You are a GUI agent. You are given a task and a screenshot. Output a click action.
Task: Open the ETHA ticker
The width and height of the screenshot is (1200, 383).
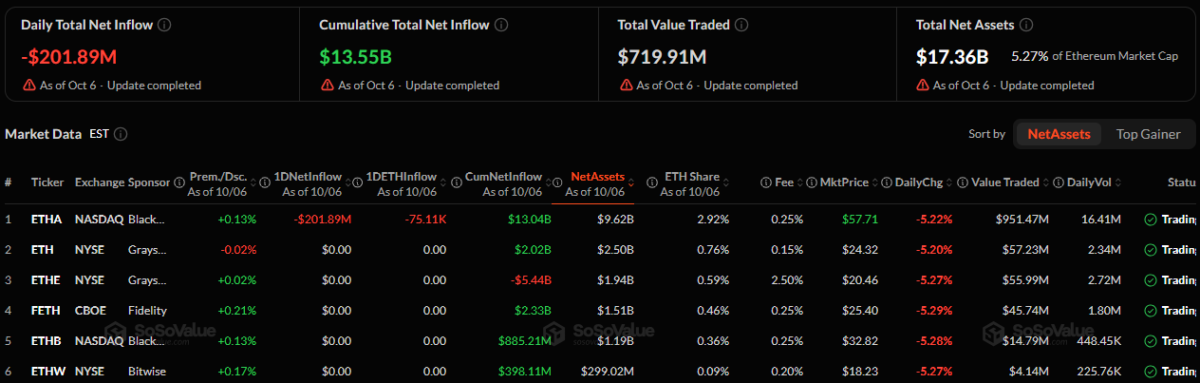[46, 219]
